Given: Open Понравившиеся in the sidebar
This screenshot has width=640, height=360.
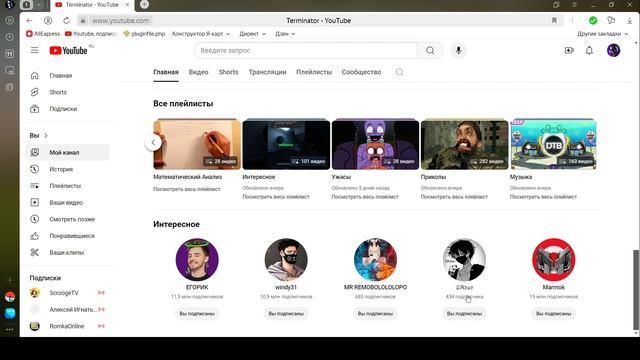Looking at the screenshot, I should (x=68, y=236).
